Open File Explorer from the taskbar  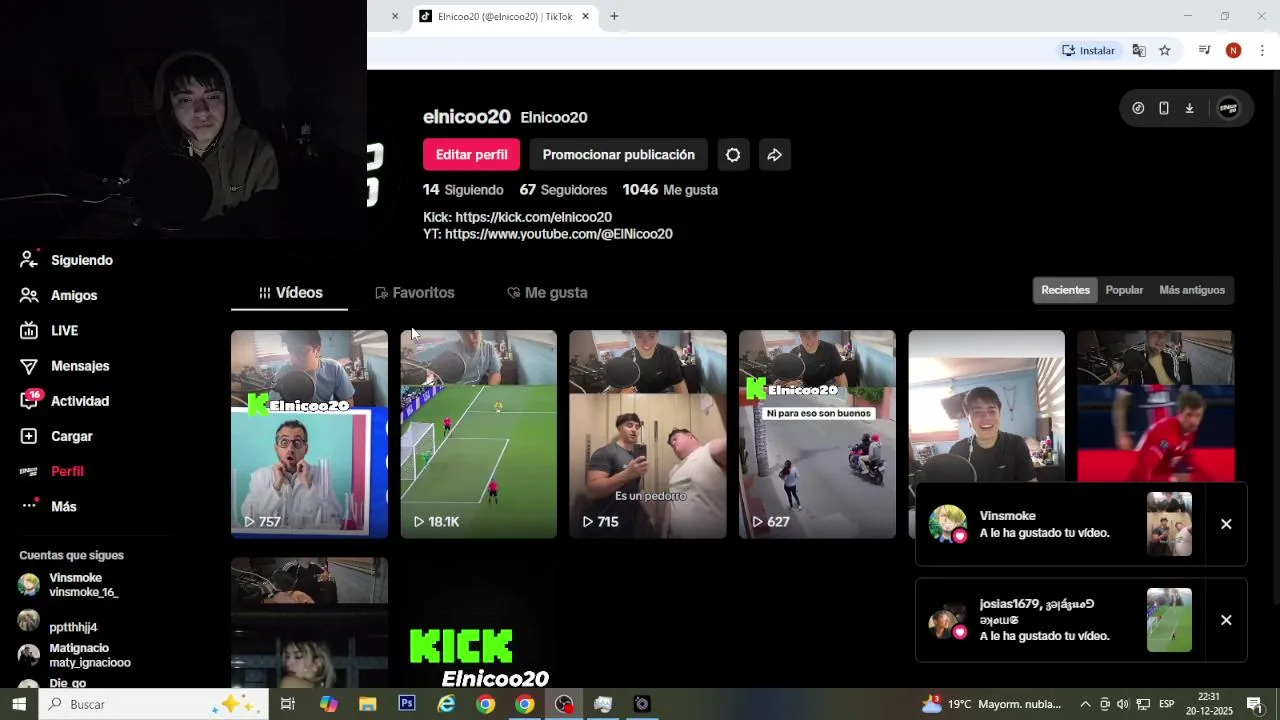pos(367,704)
